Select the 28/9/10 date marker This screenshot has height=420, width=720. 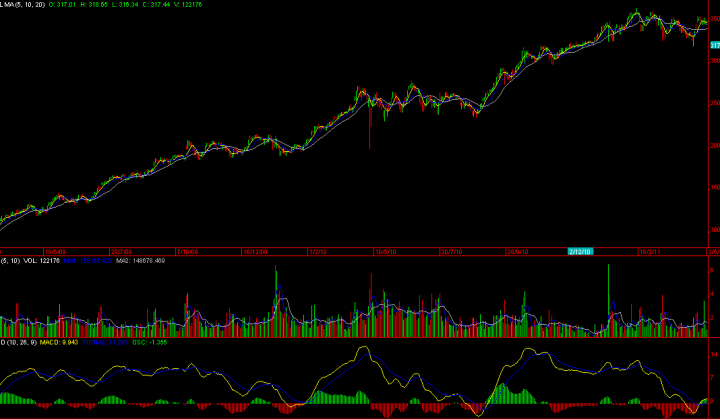(x=518, y=252)
